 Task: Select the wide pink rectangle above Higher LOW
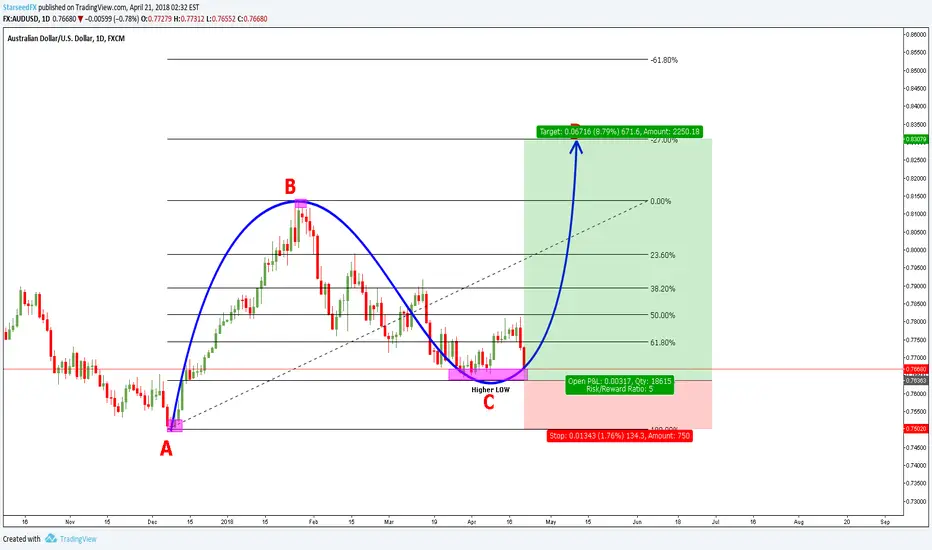487,374
